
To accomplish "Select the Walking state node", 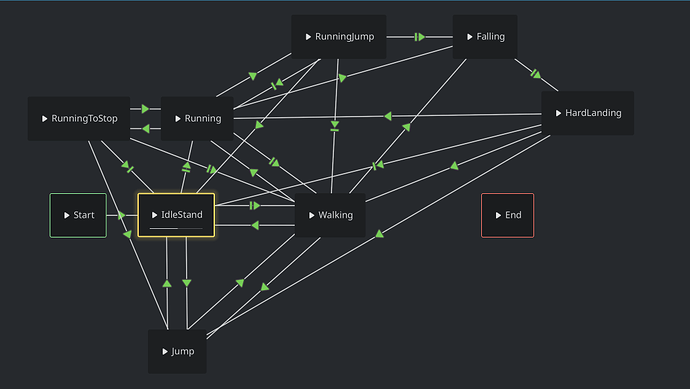I will [x=330, y=215].
